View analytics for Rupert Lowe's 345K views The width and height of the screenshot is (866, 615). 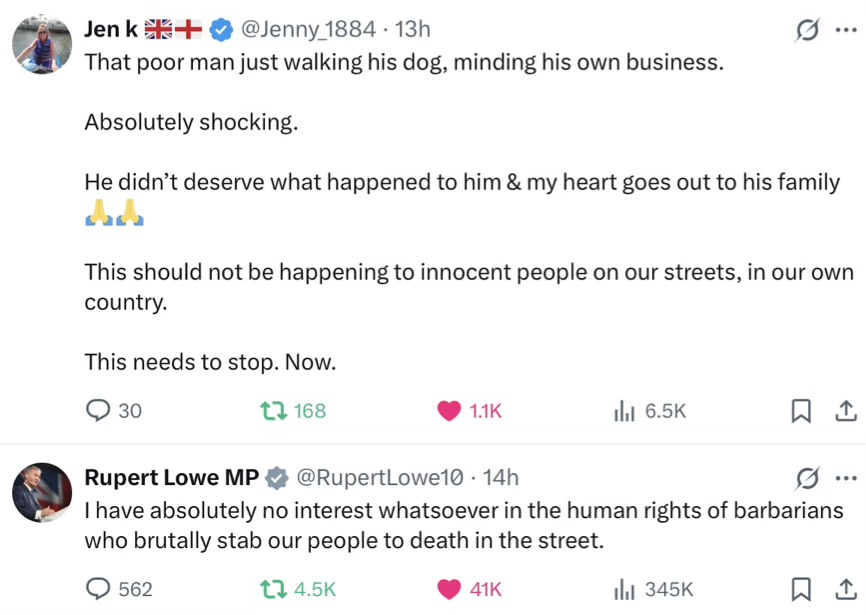click(x=624, y=589)
